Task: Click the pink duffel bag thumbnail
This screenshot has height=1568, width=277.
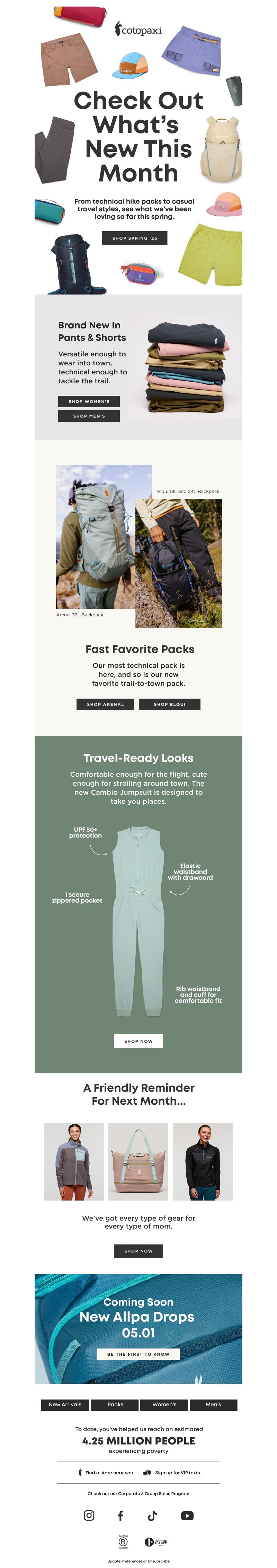Action: pos(138,1161)
